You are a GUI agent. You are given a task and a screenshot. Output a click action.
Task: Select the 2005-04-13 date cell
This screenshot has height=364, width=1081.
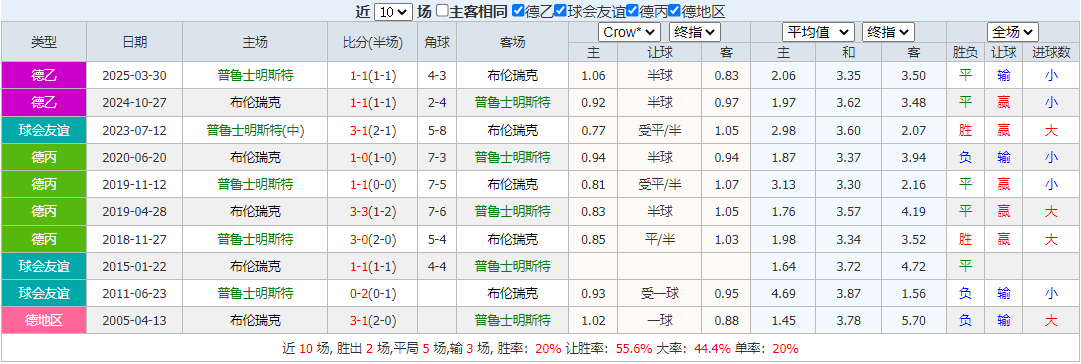pos(134,321)
